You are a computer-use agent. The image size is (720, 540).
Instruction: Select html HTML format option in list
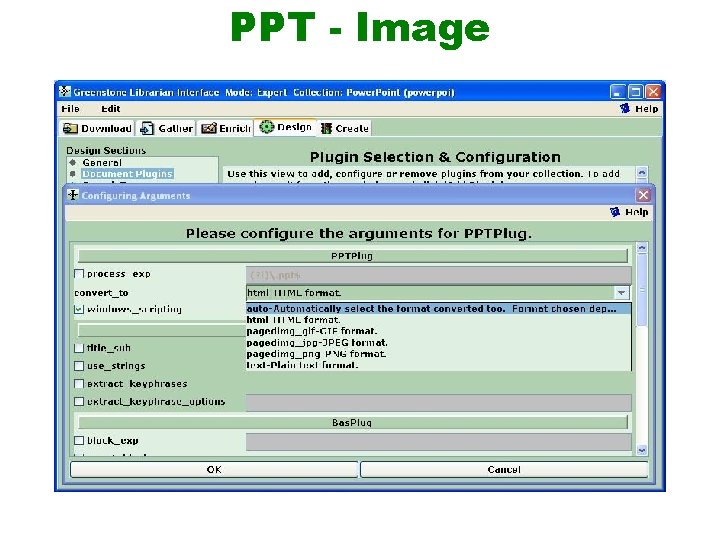click(x=438, y=320)
